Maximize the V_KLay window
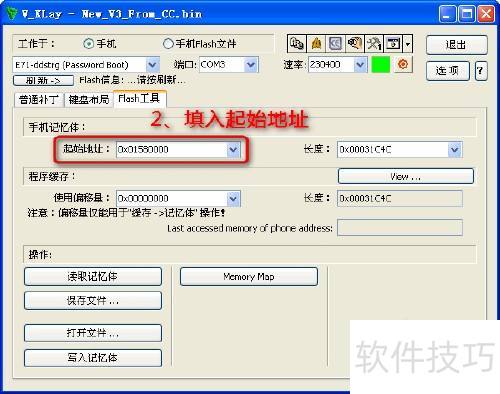Image resolution: width=500 pixels, height=394 pixels. (467, 14)
